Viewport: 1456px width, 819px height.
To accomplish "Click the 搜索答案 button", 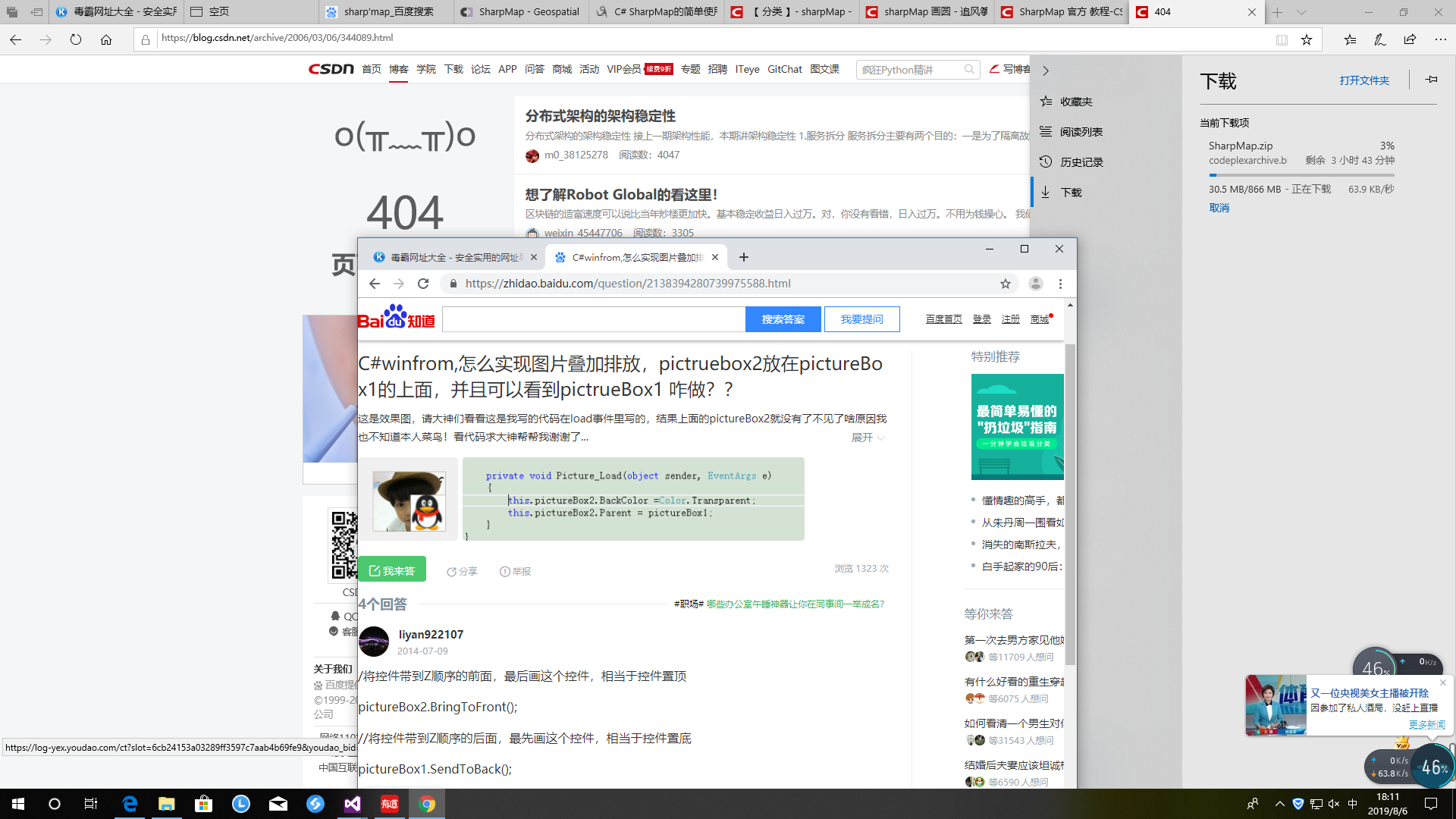I will click(783, 319).
